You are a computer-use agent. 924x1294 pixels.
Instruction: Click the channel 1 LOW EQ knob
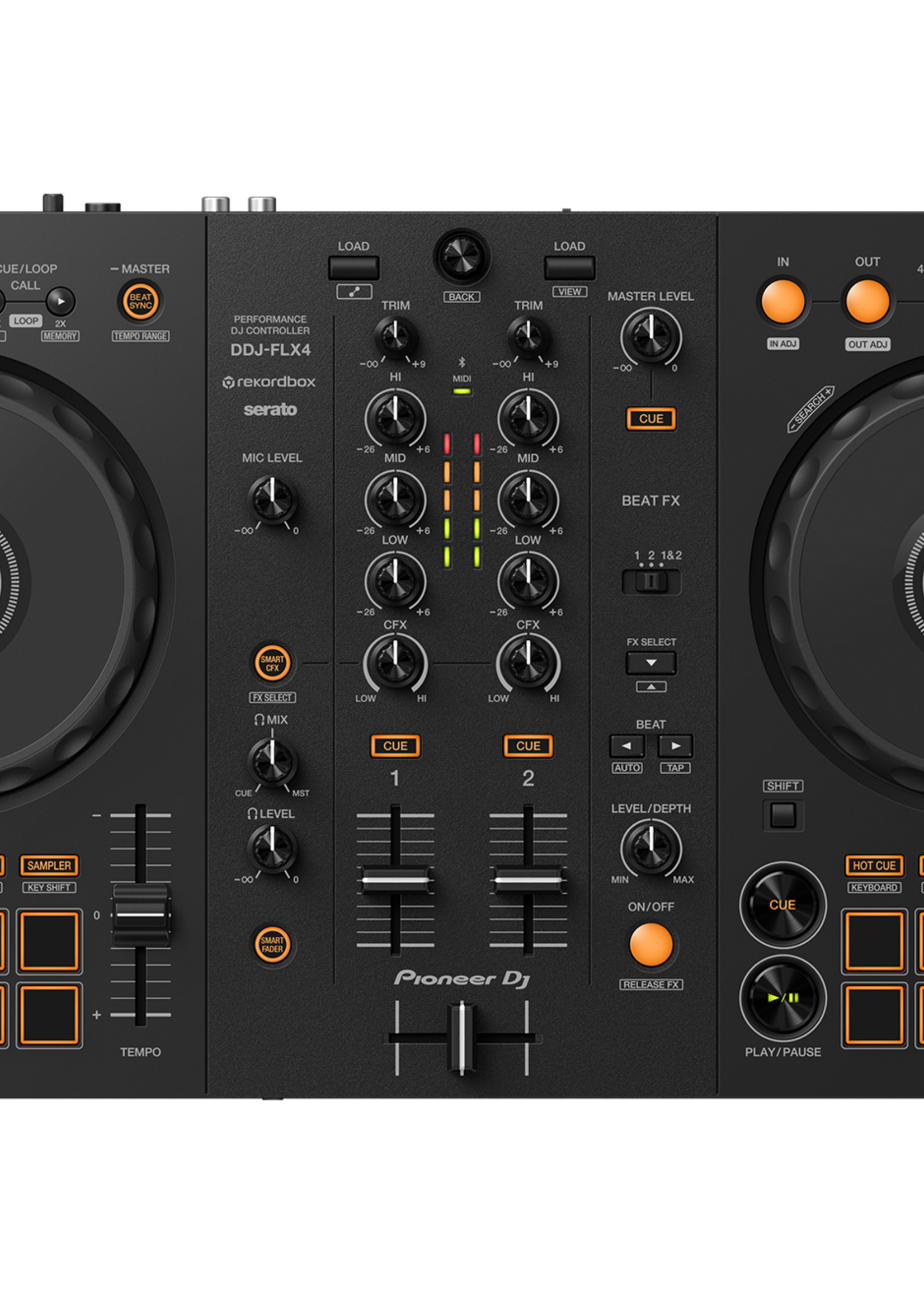pyautogui.click(x=395, y=581)
